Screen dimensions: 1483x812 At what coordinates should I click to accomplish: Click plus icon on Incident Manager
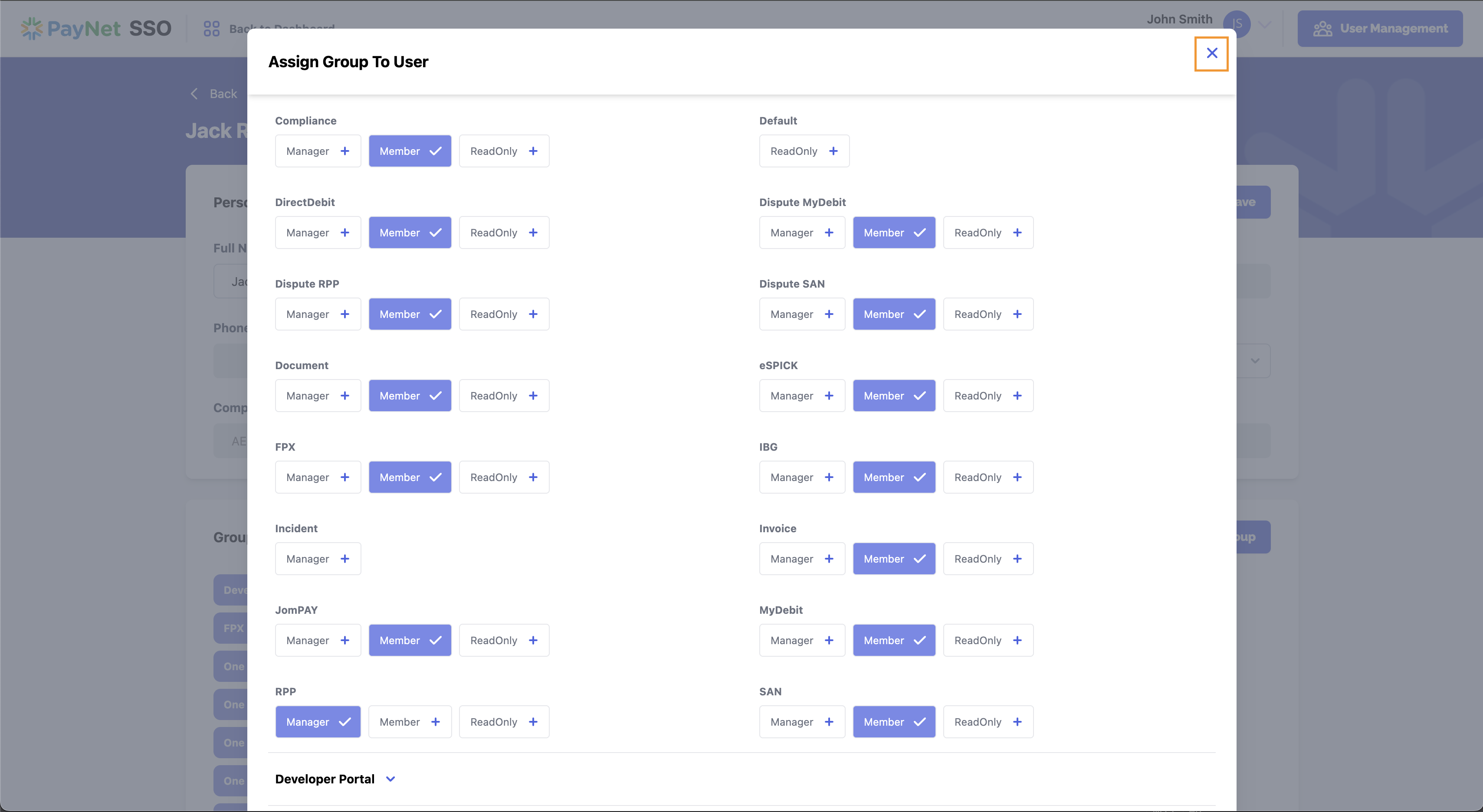(x=345, y=559)
